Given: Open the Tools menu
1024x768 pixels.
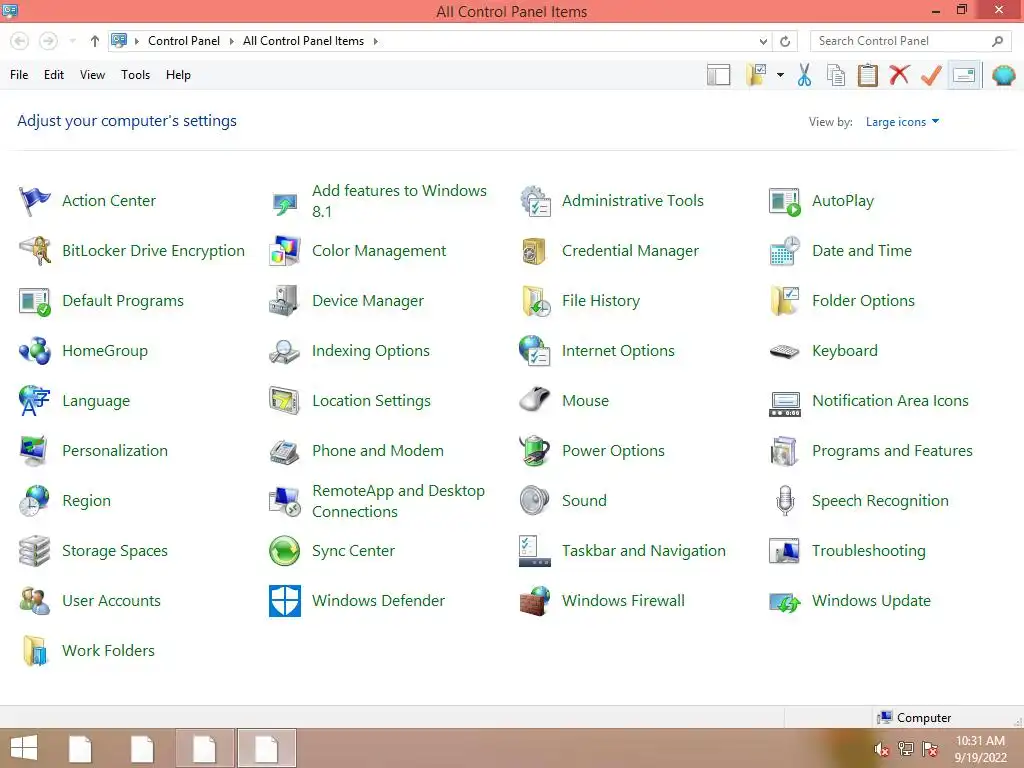Looking at the screenshot, I should (x=135, y=75).
